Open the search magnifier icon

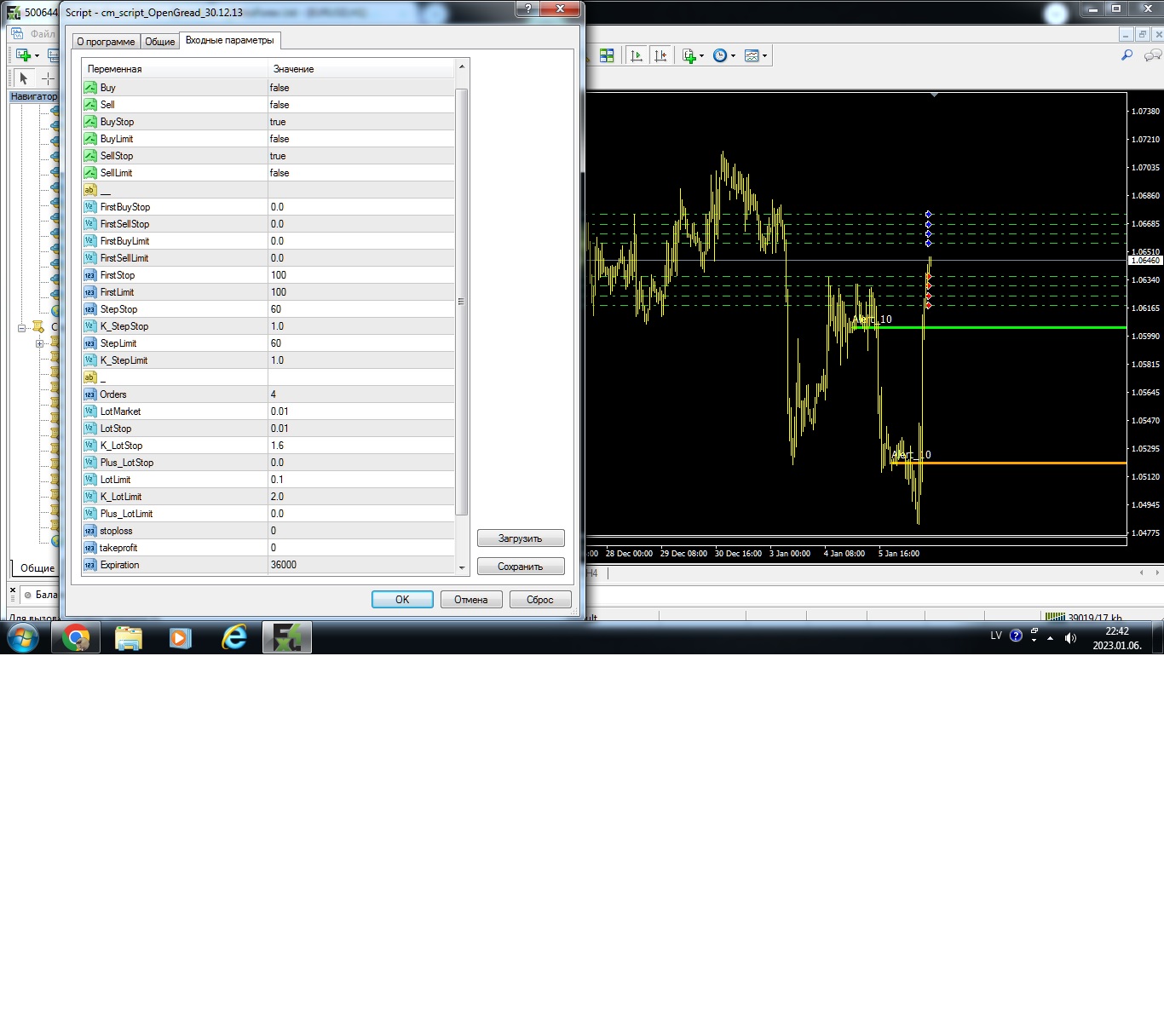pos(1127,55)
